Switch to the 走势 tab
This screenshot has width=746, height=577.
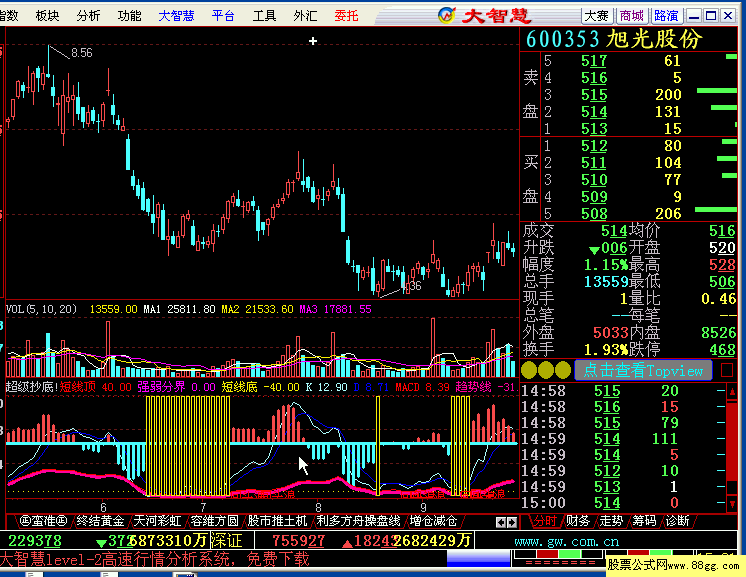[611, 521]
